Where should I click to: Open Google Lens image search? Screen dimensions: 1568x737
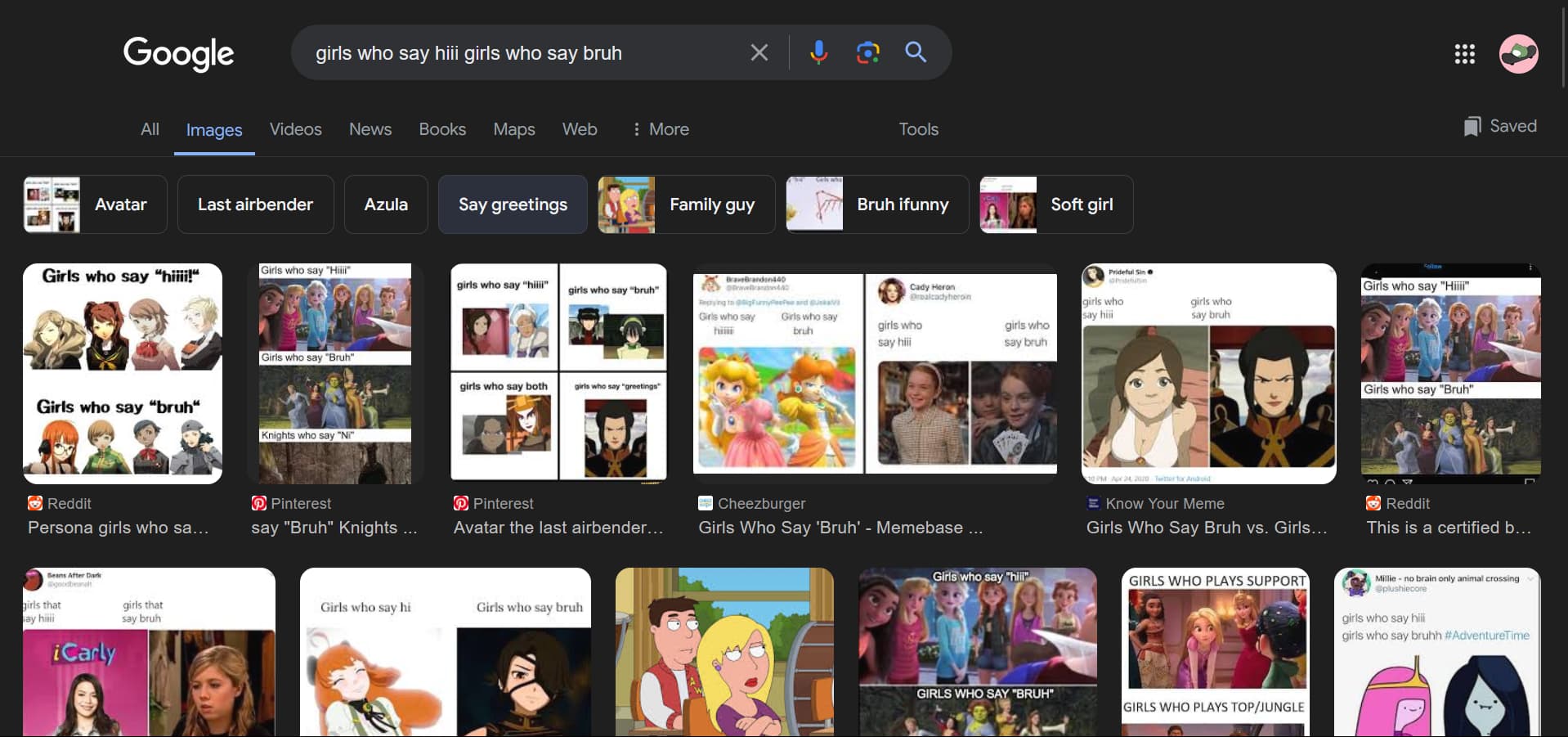tap(867, 53)
